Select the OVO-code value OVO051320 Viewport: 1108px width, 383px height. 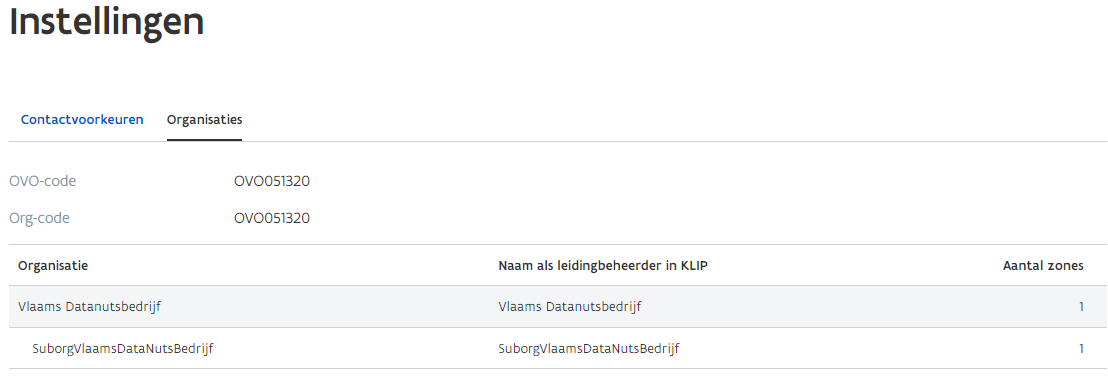click(x=272, y=182)
